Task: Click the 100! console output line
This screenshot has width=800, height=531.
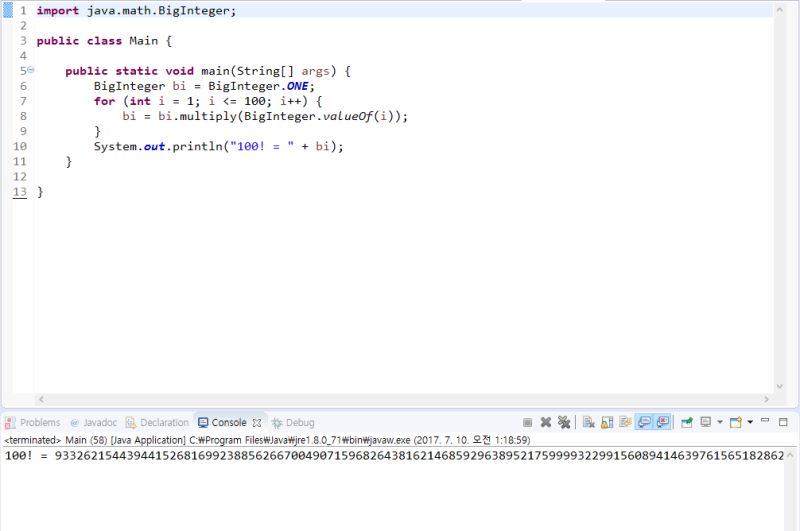Action: [394, 456]
